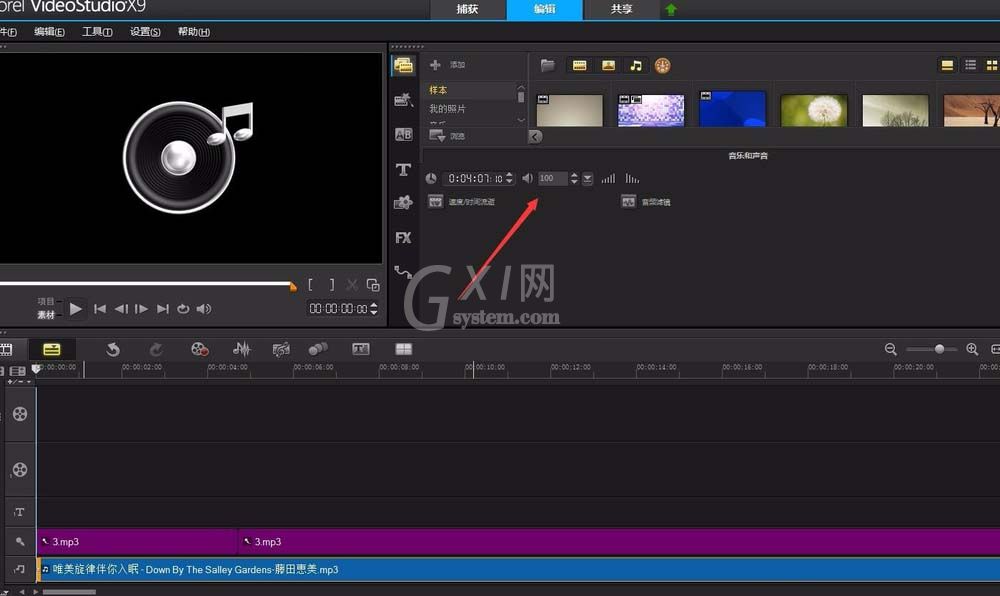Open the Speed/Time-lapse option
Image resolution: width=1000 pixels, height=596 pixels.
462,202
